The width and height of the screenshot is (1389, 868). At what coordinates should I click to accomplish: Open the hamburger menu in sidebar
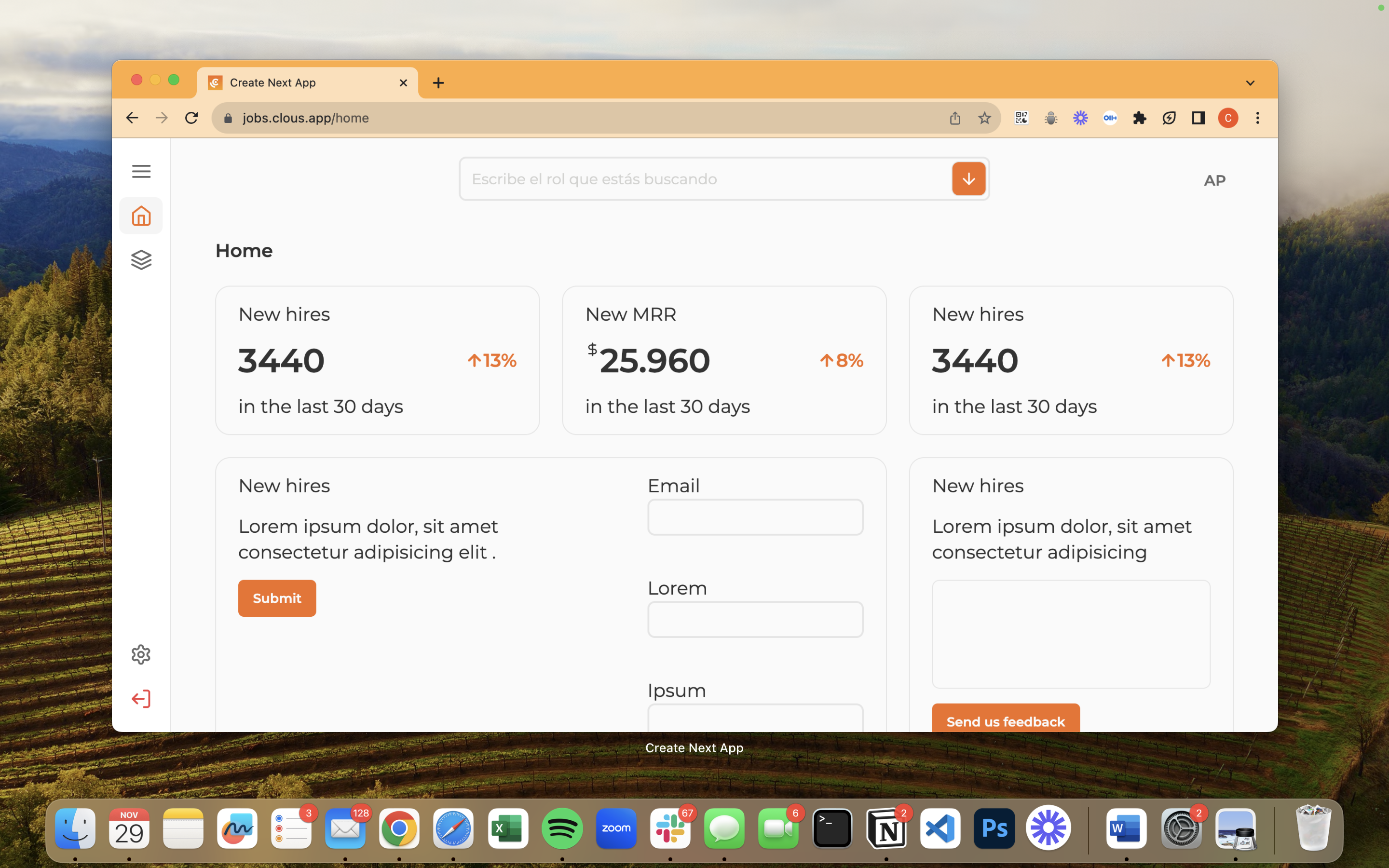(x=141, y=171)
